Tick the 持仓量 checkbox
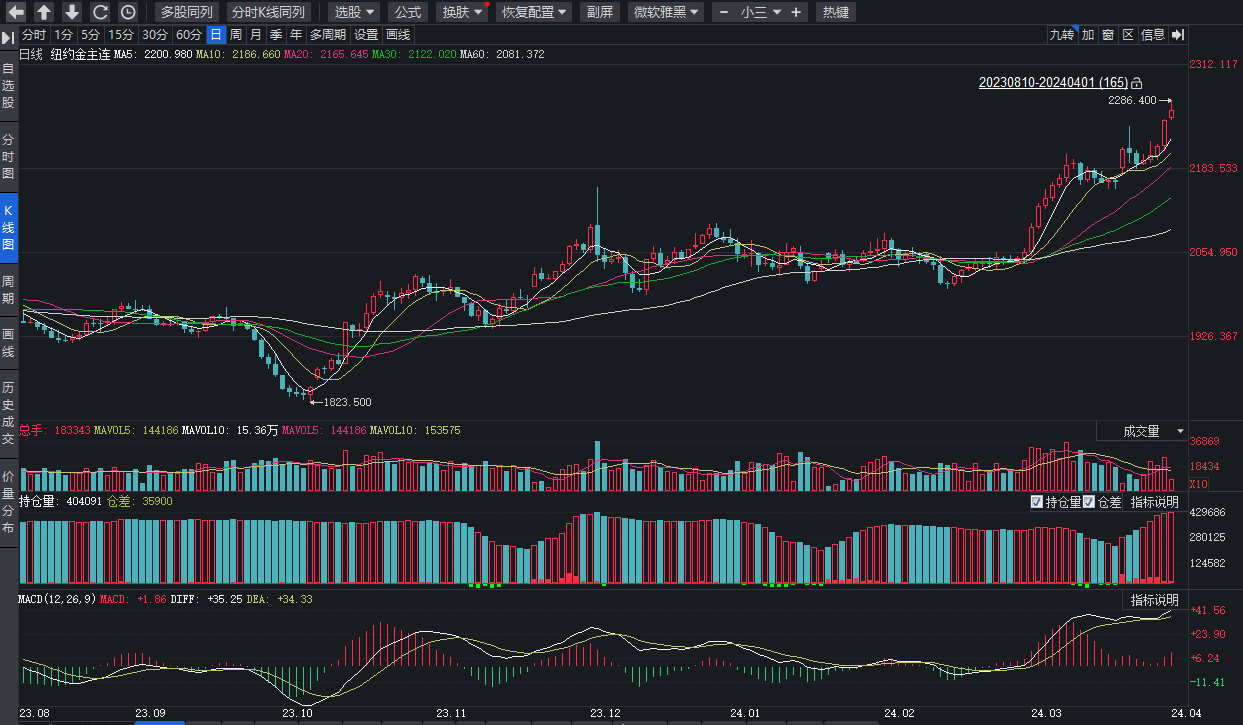The image size is (1243, 725). tap(1037, 502)
